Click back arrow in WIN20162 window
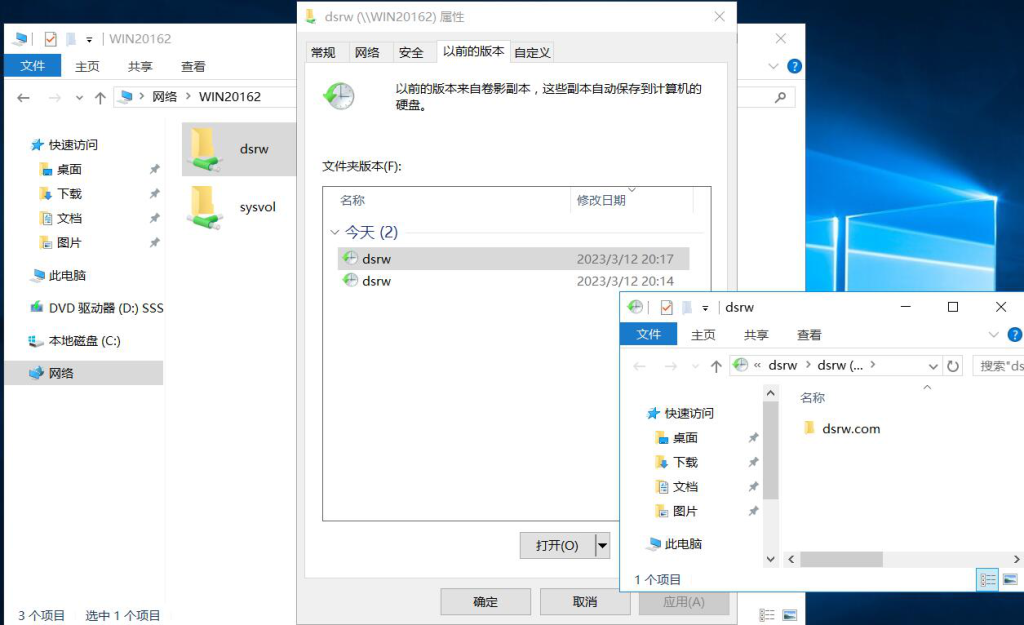1024x625 pixels. click(24, 98)
